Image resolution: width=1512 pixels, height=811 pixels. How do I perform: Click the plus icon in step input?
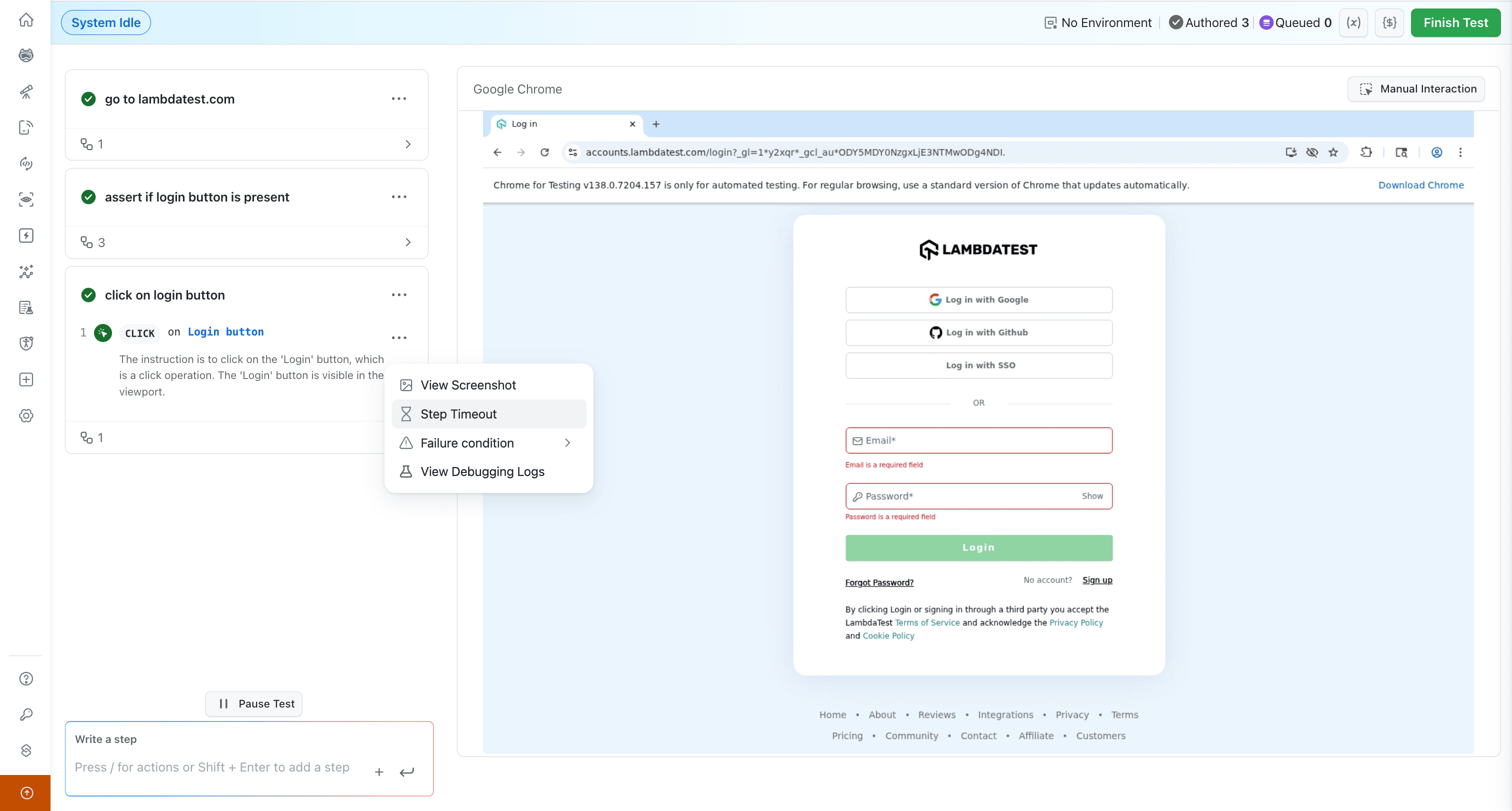pyautogui.click(x=379, y=771)
